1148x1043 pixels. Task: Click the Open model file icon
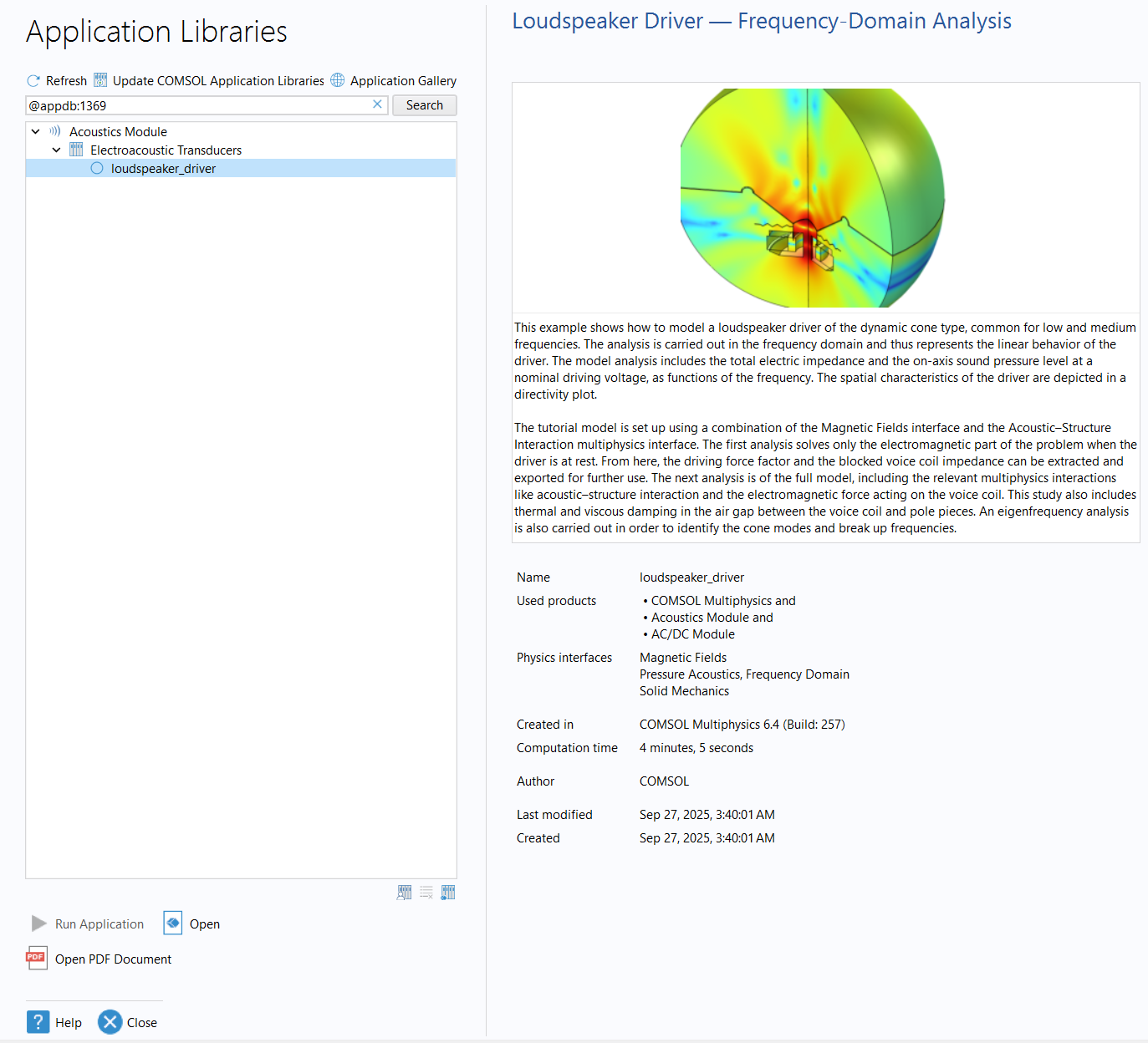point(173,923)
